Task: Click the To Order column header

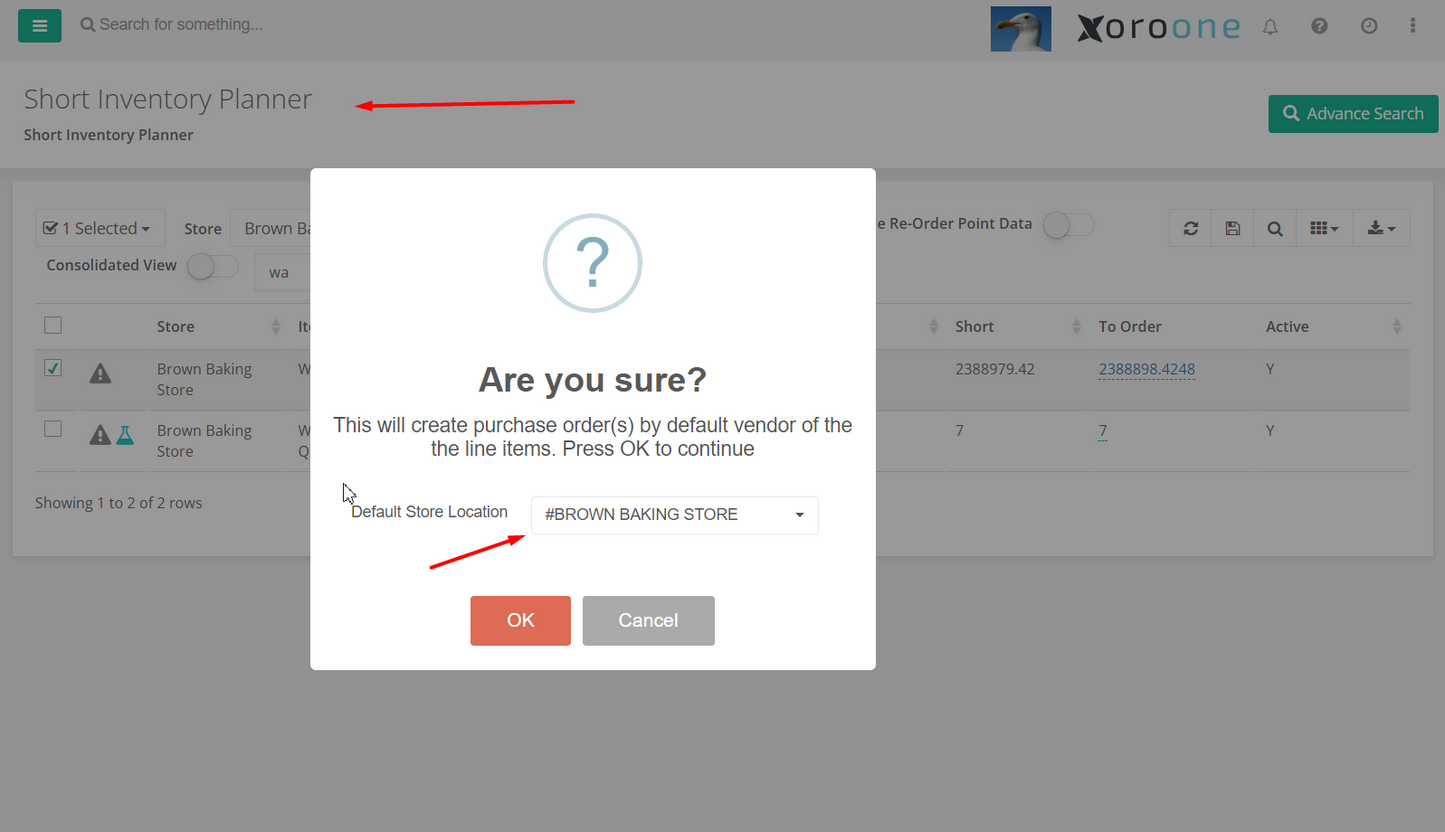Action: pos(1130,327)
